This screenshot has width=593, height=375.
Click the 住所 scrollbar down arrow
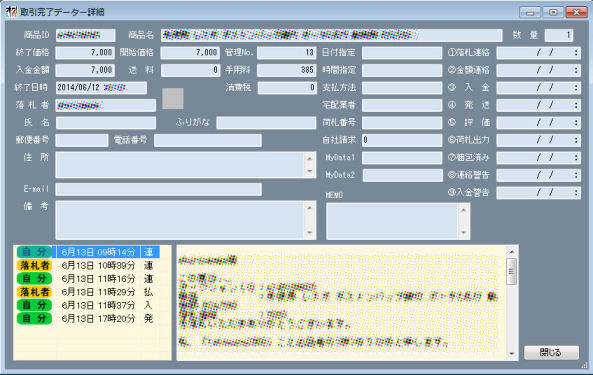pos(309,171)
